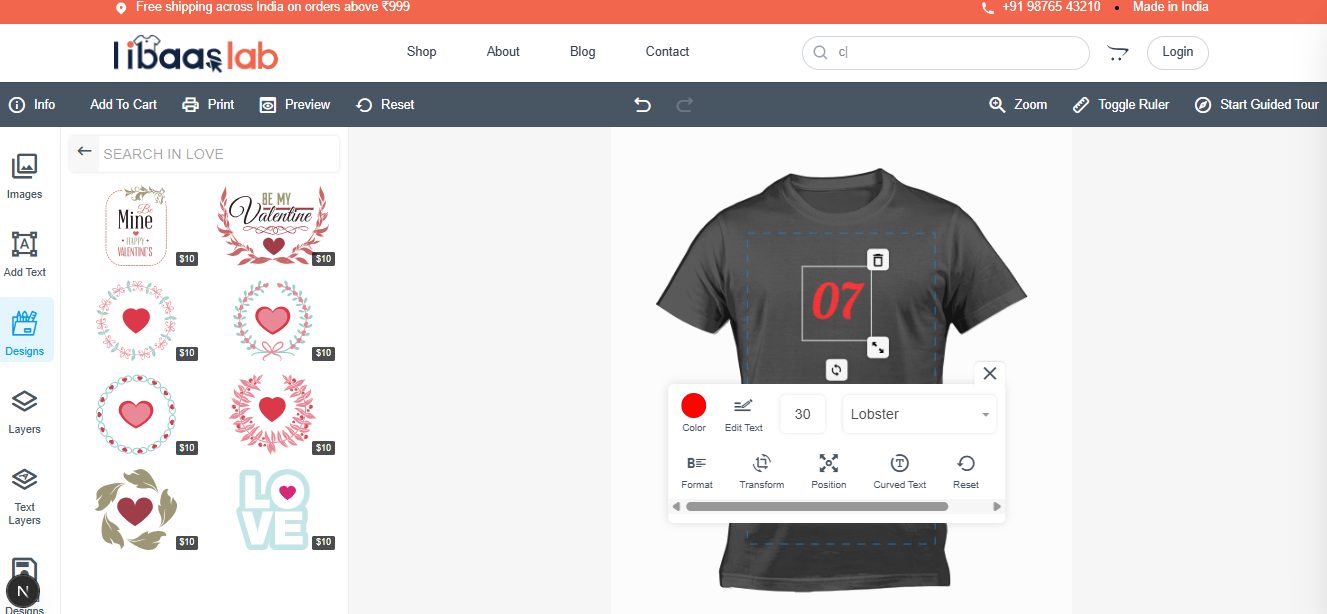This screenshot has width=1327, height=614.
Task: Open the Shop menu item
Action: point(421,52)
